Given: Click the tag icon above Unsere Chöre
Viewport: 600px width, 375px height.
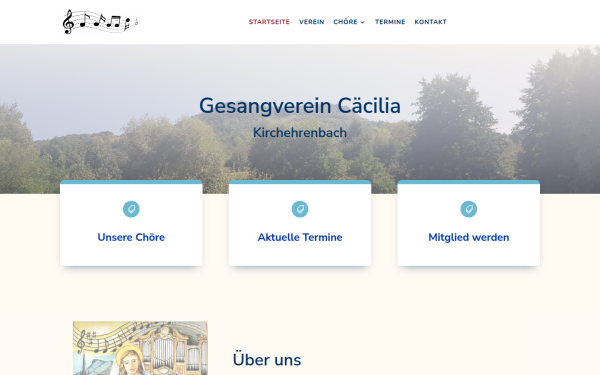Looking at the screenshot, I should (x=131, y=209).
